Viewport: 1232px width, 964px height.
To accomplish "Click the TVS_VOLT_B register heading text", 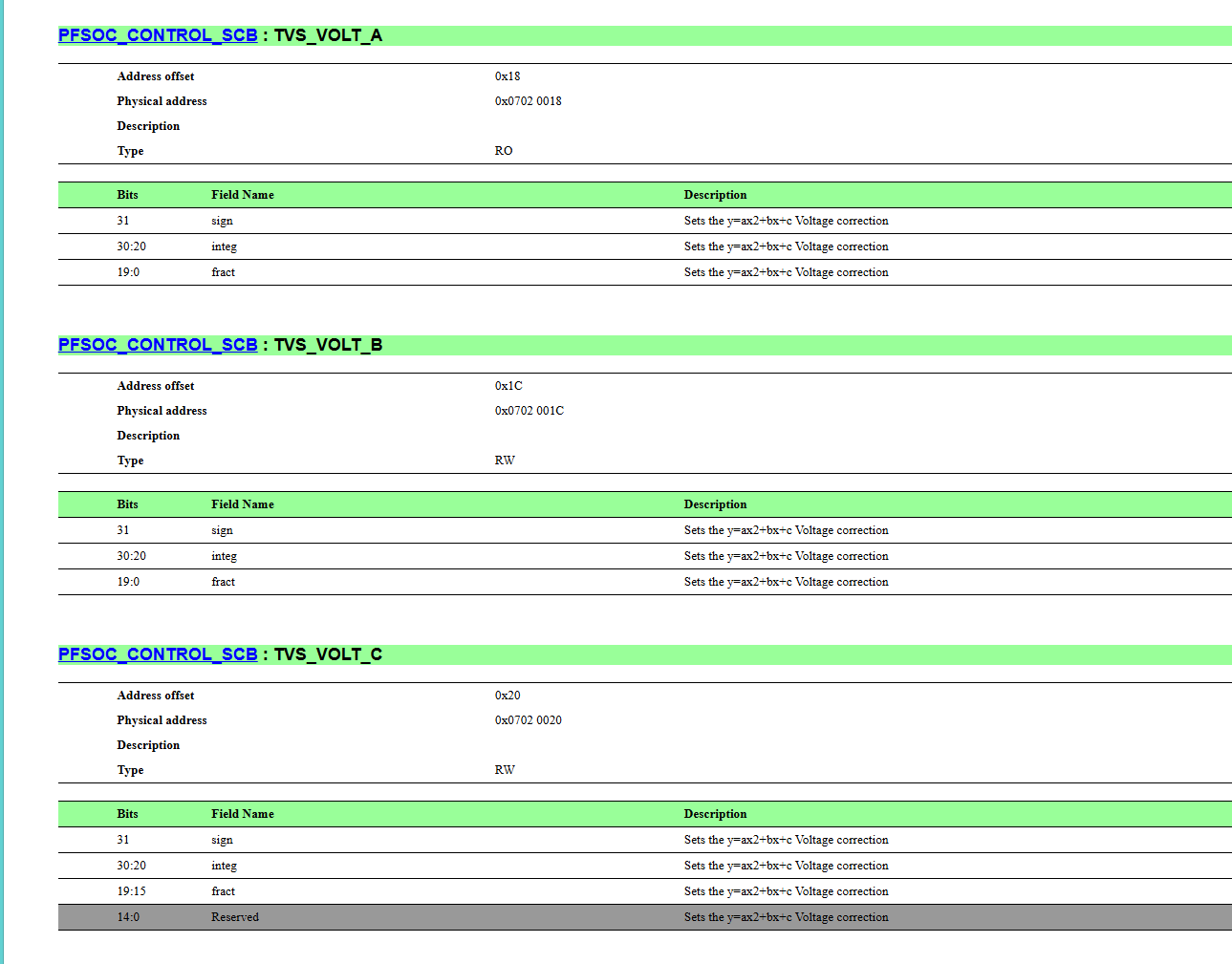I will [328, 345].
